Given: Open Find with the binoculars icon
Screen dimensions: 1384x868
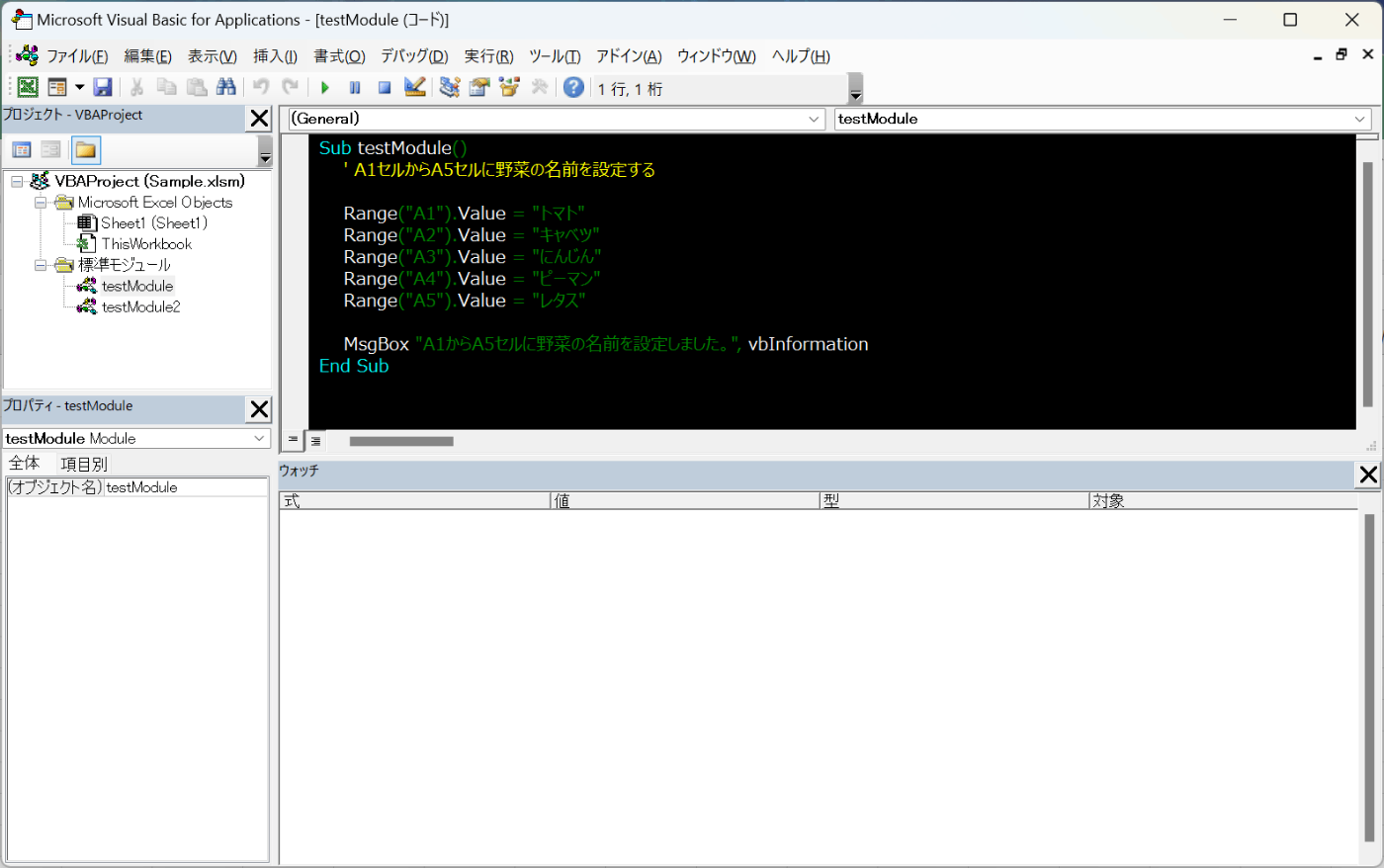Looking at the screenshot, I should point(226,88).
